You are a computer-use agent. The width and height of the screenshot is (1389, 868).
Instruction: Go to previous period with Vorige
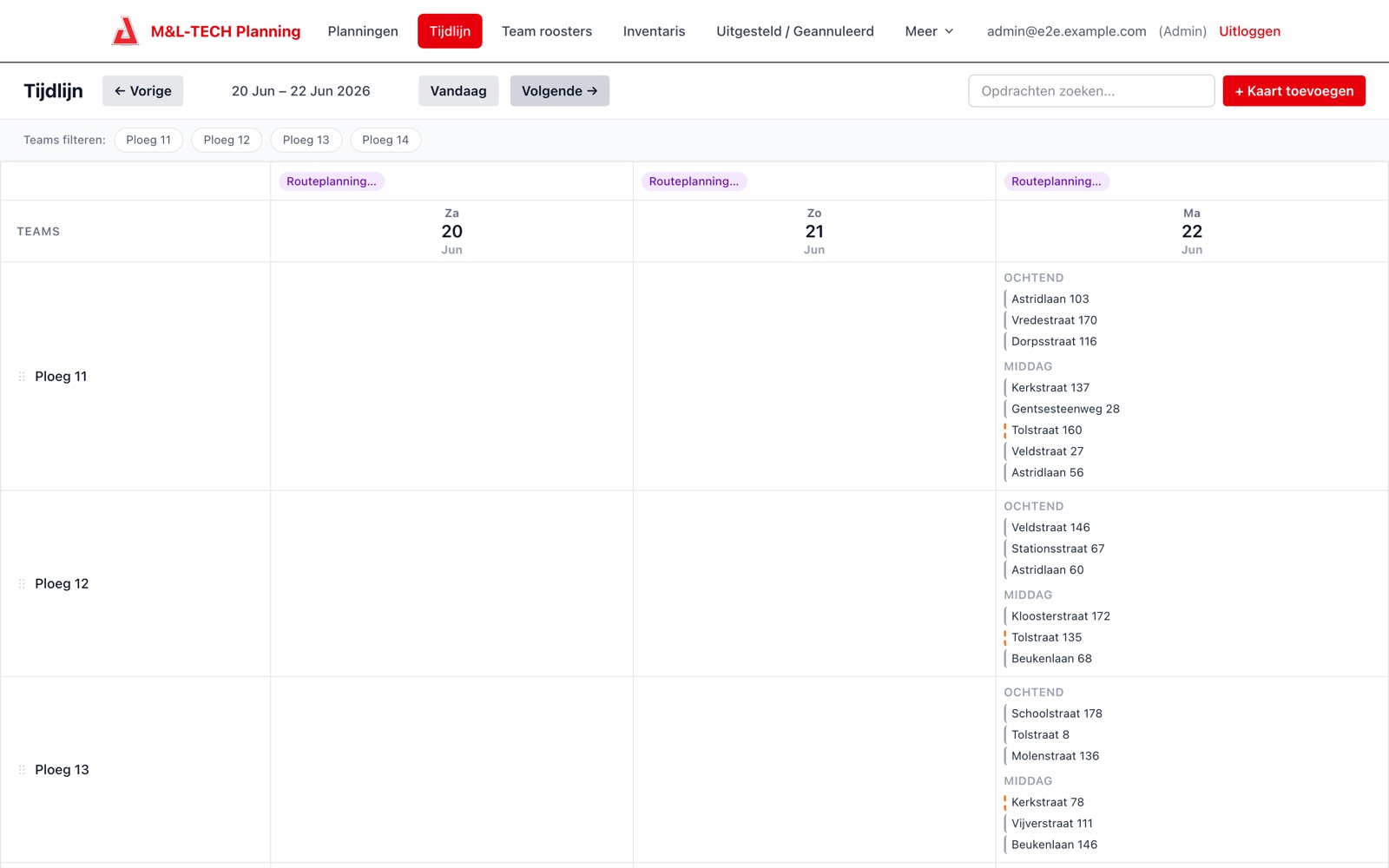point(142,91)
